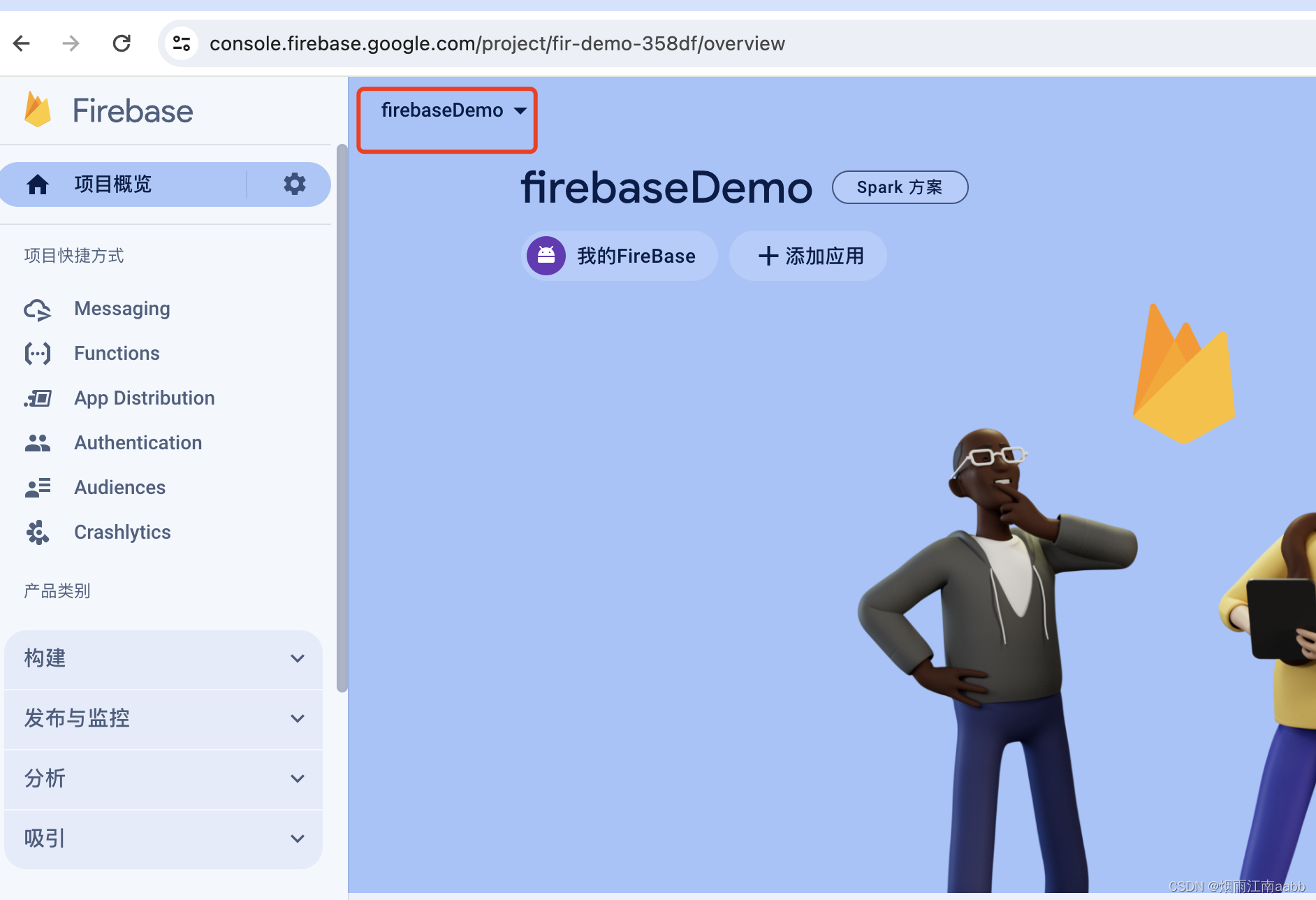Viewport: 1316px width, 900px height.
Task: Click the Functions brackets icon
Action: 38,354
